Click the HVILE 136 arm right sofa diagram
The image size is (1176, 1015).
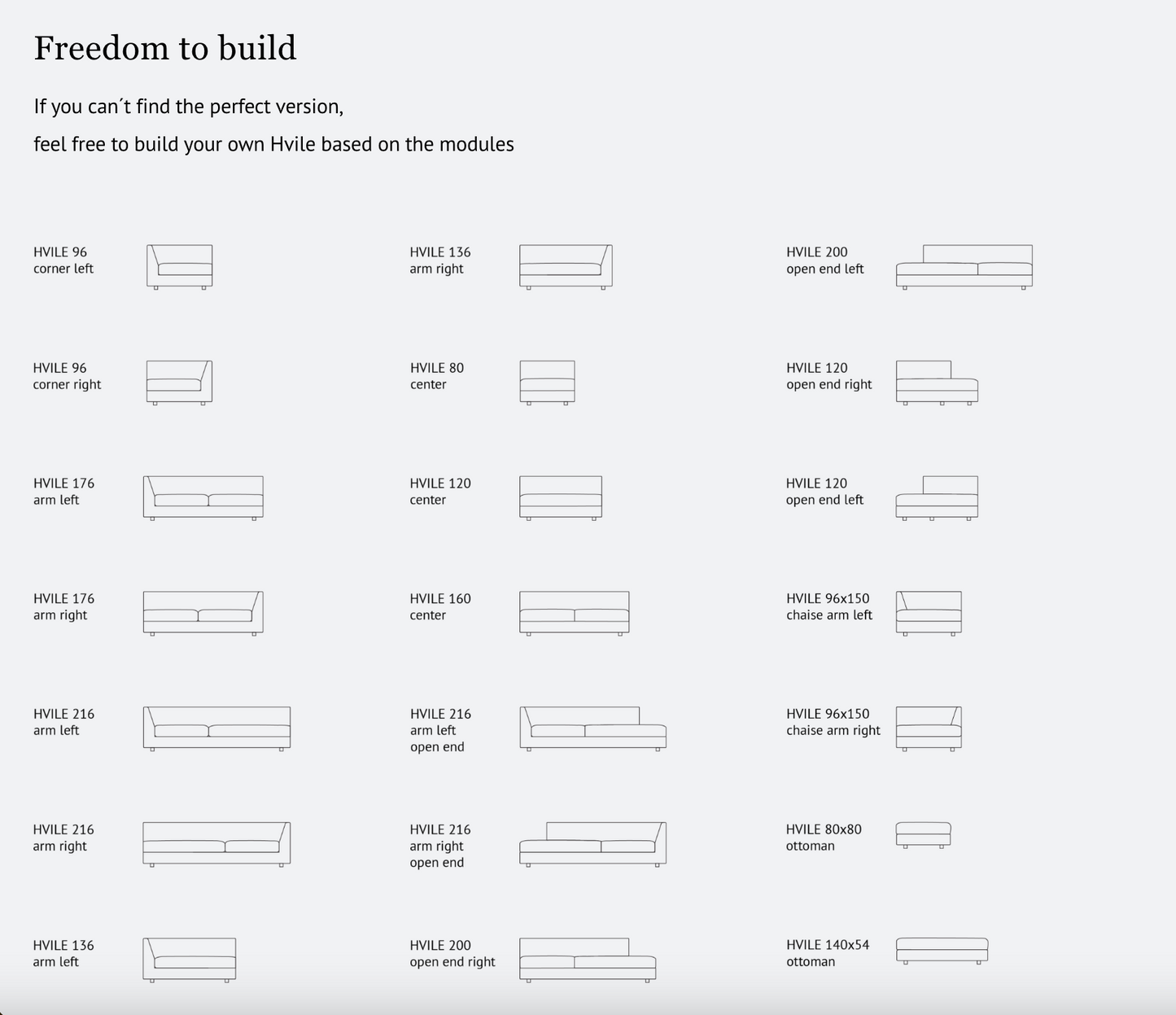[566, 266]
